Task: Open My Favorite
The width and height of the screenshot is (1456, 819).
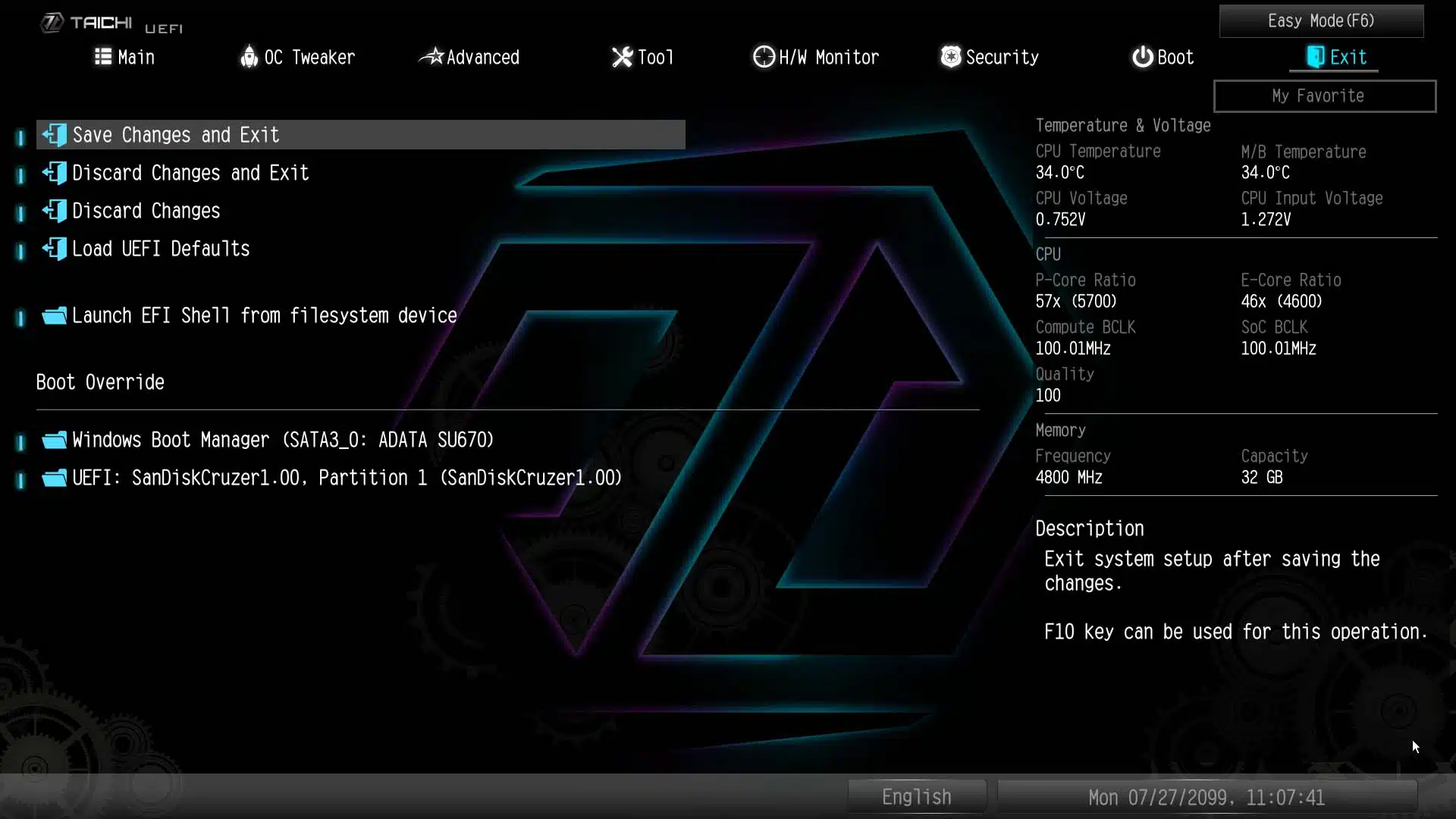Action: 1325,96
